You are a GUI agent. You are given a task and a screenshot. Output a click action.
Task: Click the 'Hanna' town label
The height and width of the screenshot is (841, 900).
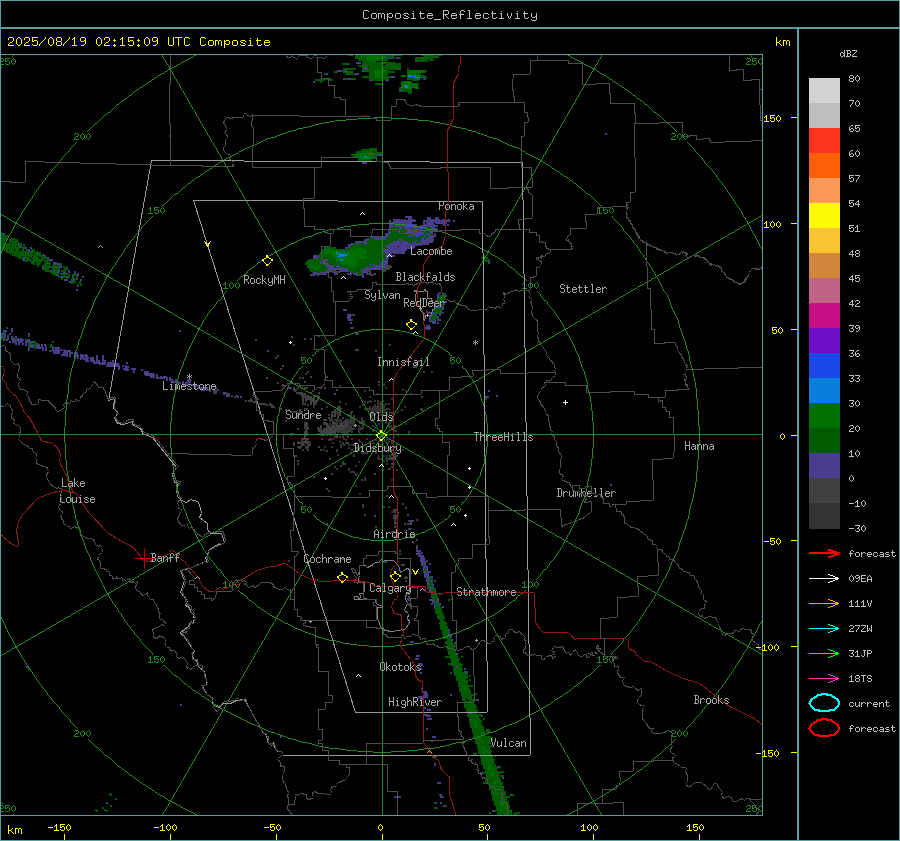[x=699, y=446]
